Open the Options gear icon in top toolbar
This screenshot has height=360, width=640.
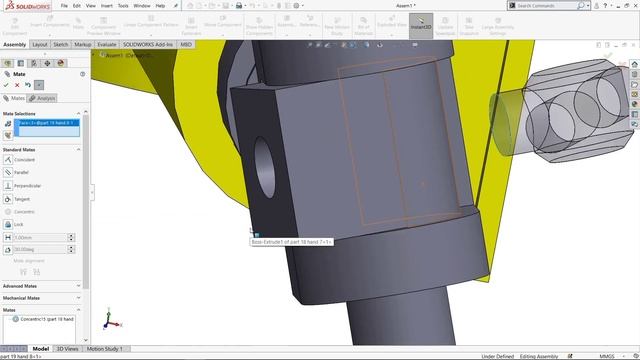coord(296,6)
